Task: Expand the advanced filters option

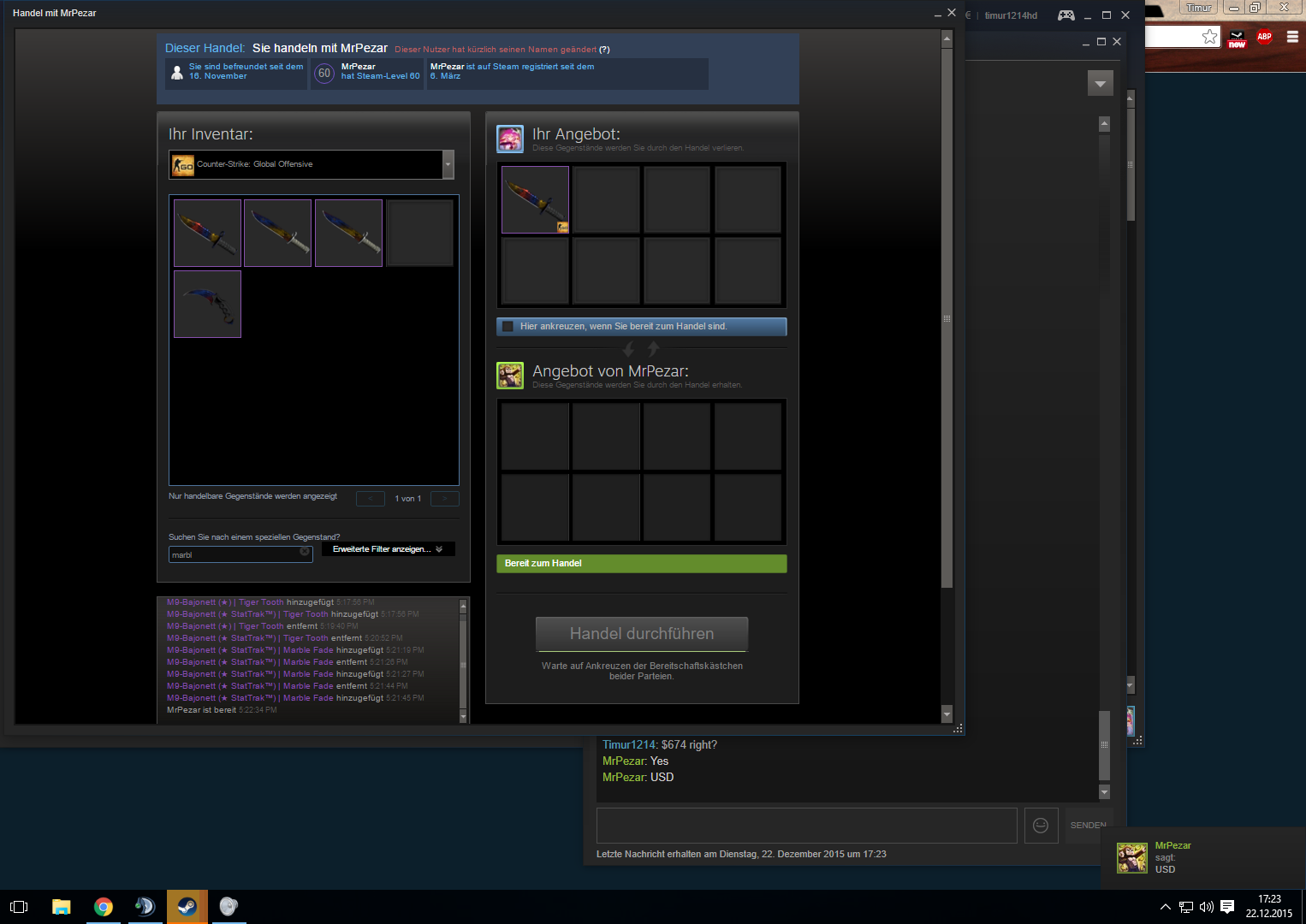Action: point(388,549)
